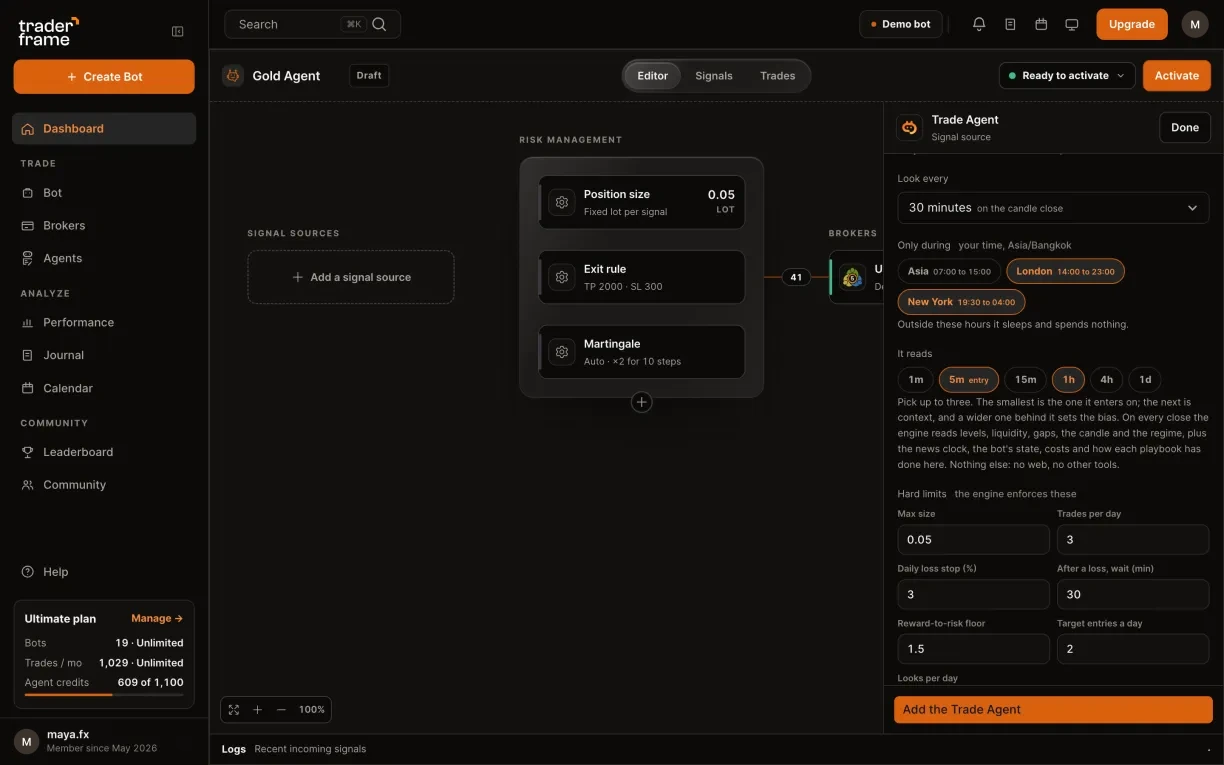Toggle the London session chip
Image resolution: width=1224 pixels, height=765 pixels.
point(1066,271)
